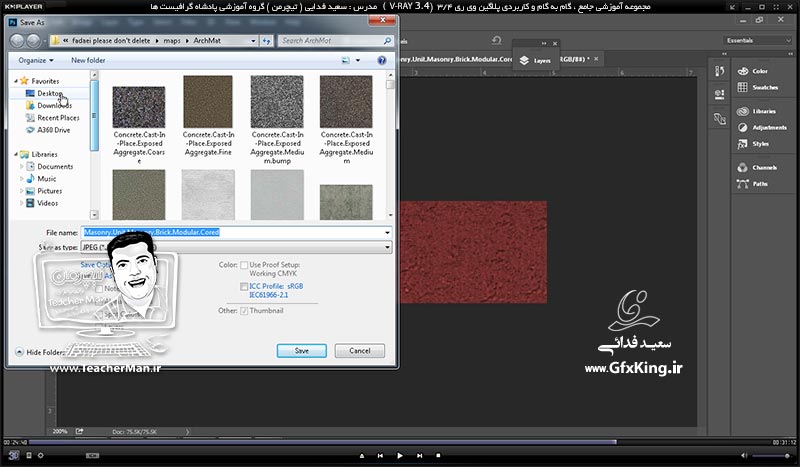Toggle the ICC Profile sRGB checkbox
The height and width of the screenshot is (467, 800).
click(244, 286)
